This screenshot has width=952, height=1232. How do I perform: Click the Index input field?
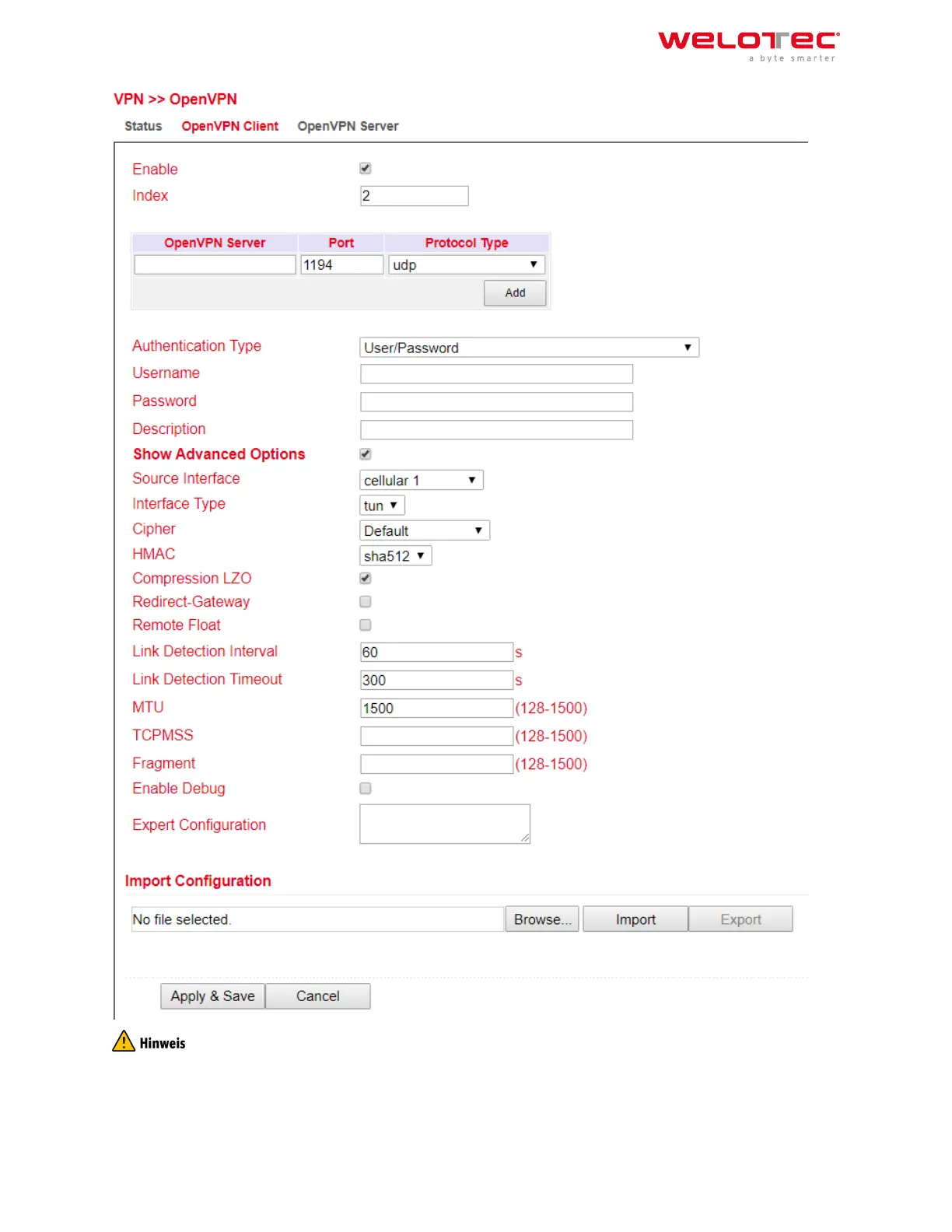click(415, 196)
